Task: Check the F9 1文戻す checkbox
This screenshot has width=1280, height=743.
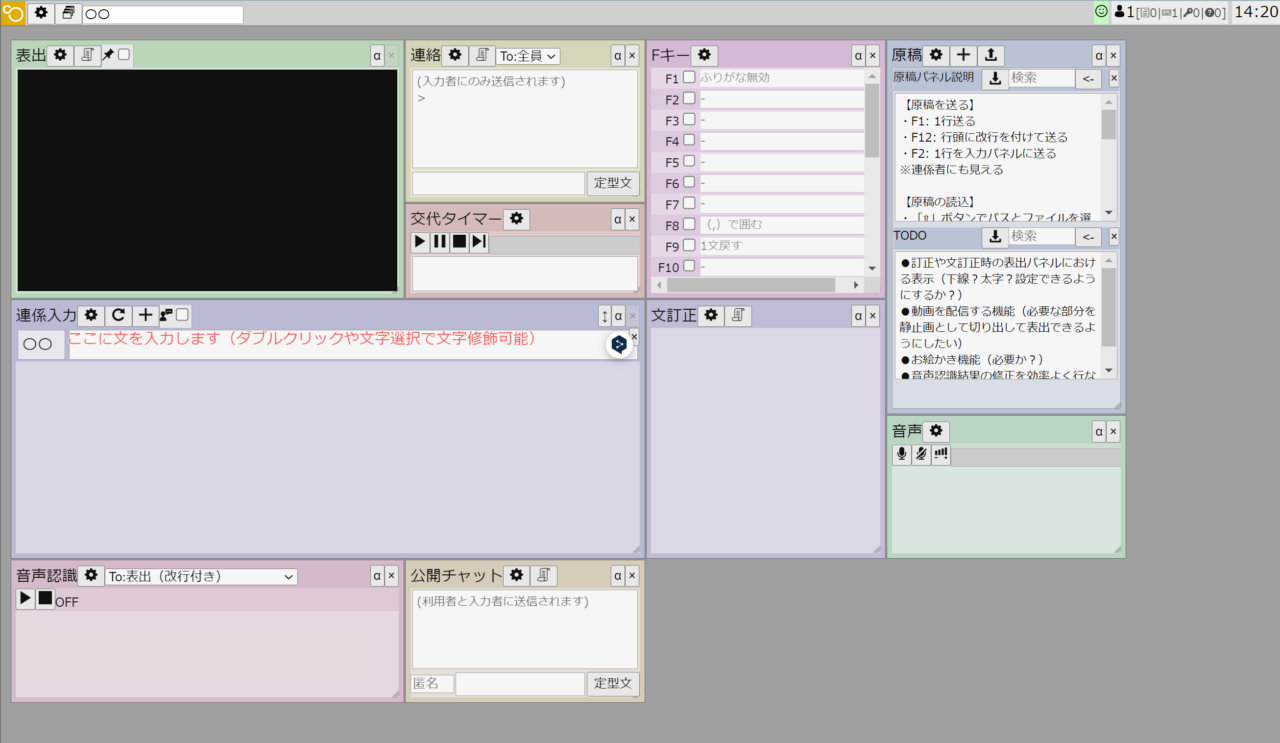Action: 689,245
